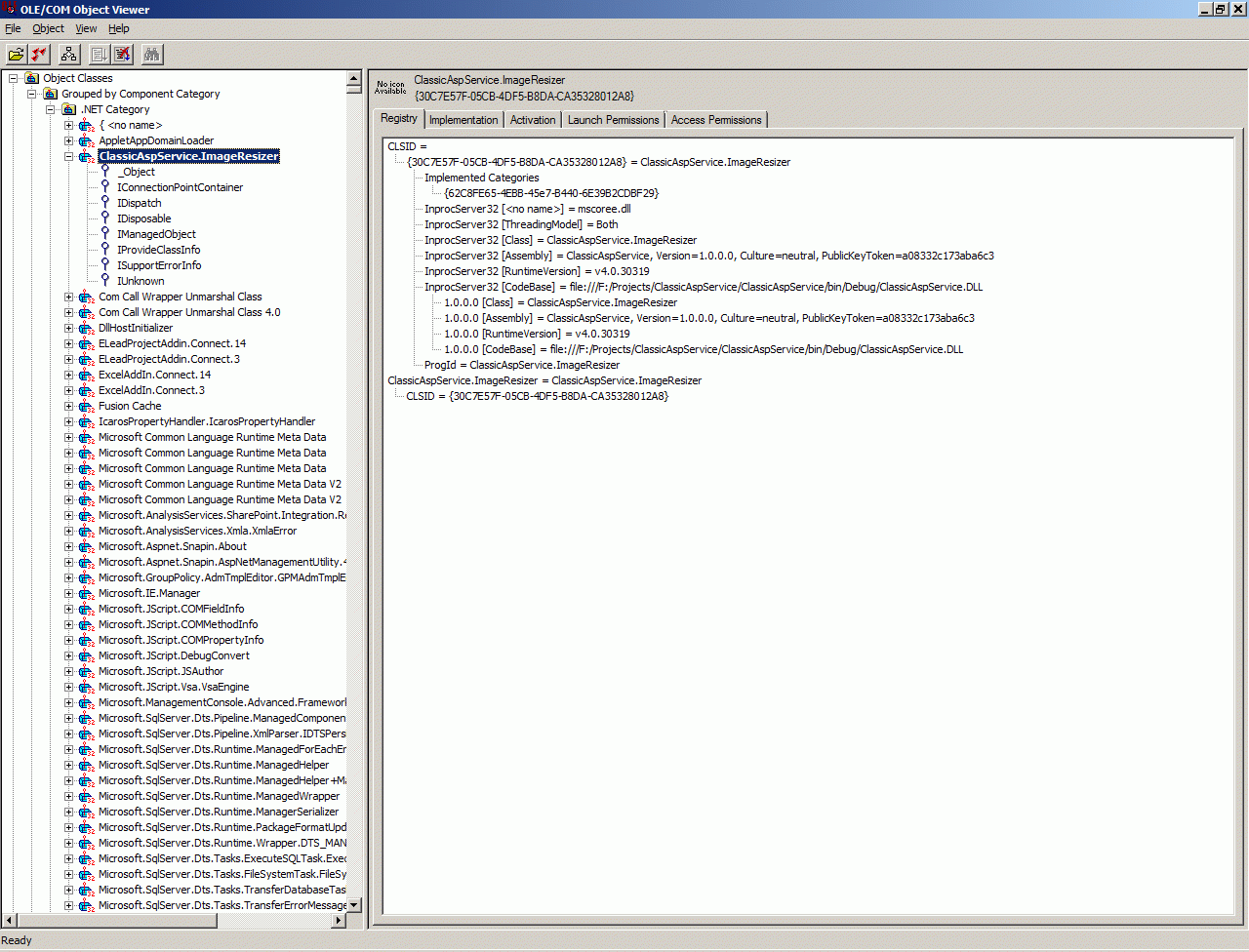This screenshot has width=1249, height=952.
Task: Expand the ExcelAddIn.Connect.3 node
Action: click(69, 390)
